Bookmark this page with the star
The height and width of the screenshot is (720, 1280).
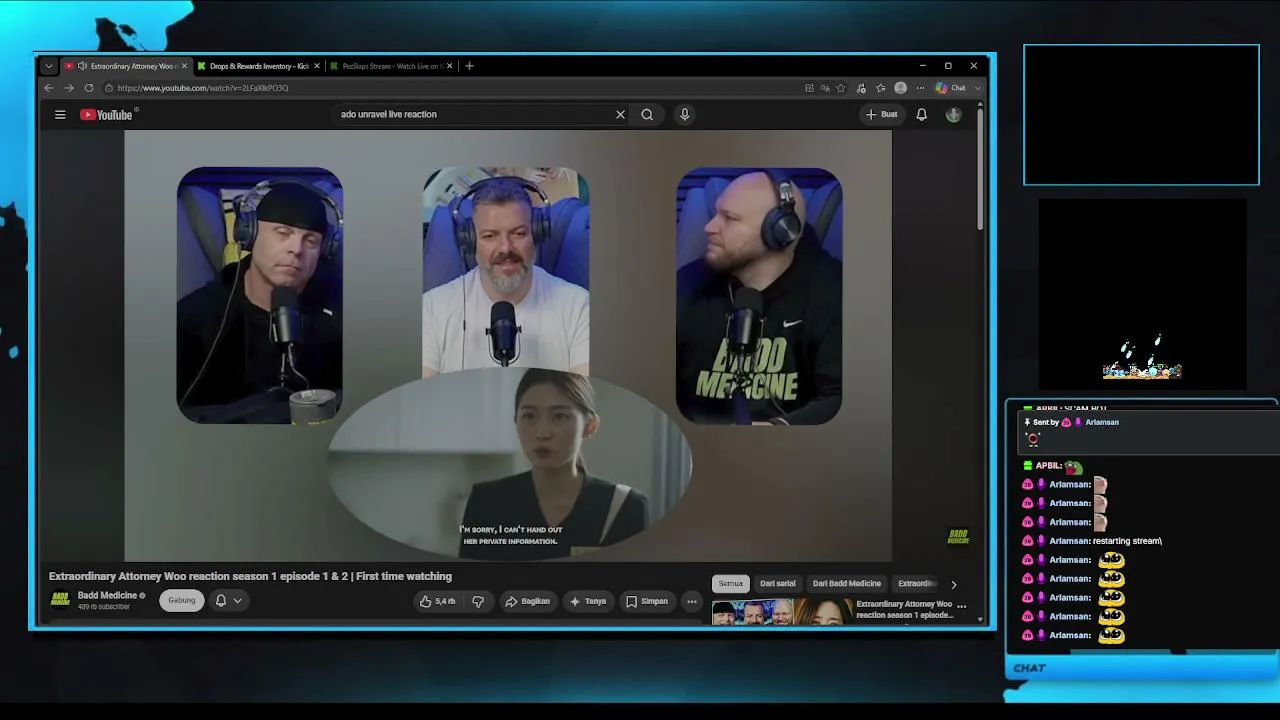click(x=841, y=88)
